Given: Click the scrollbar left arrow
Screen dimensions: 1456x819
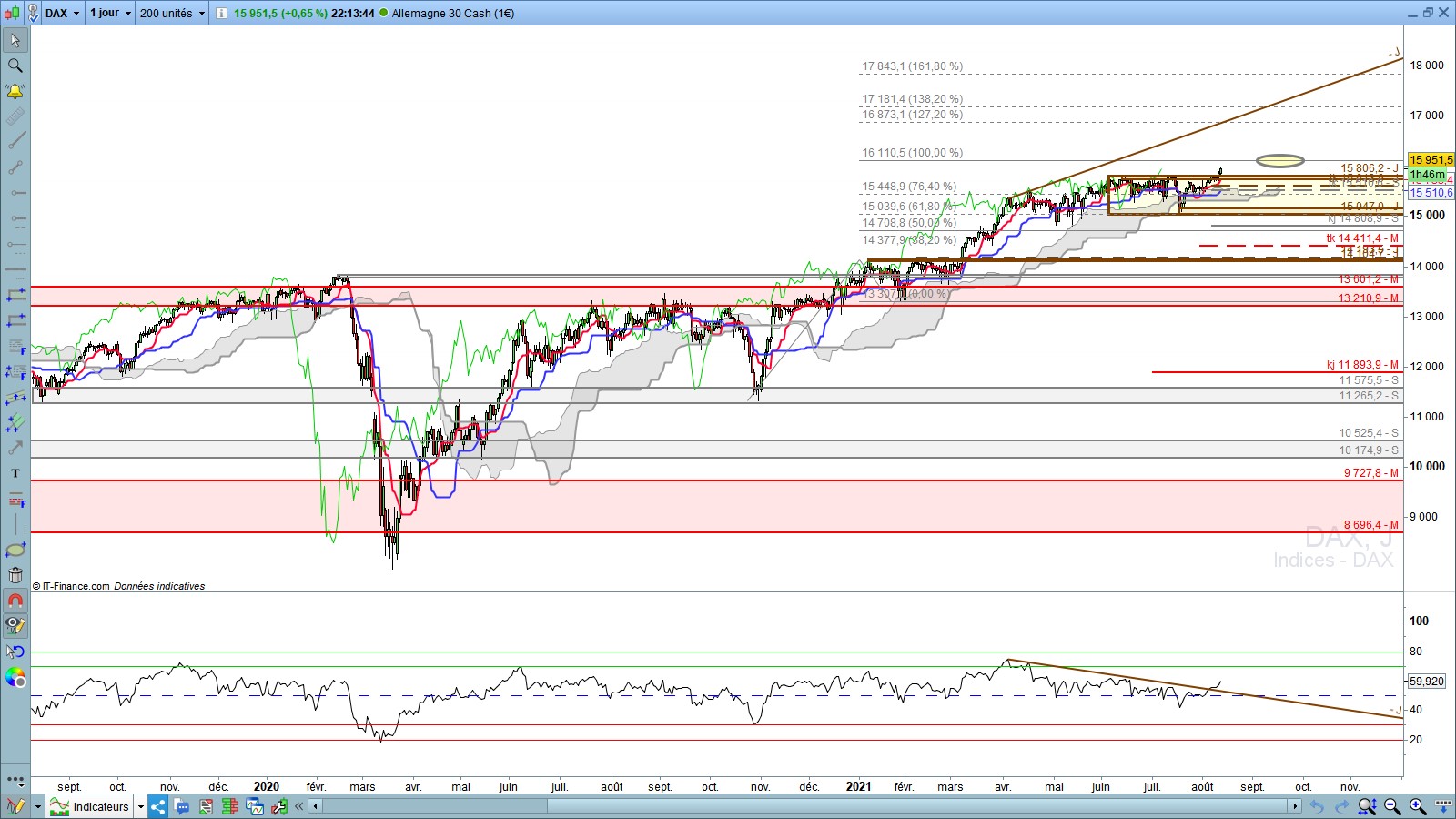Looking at the screenshot, I should click(x=315, y=806).
